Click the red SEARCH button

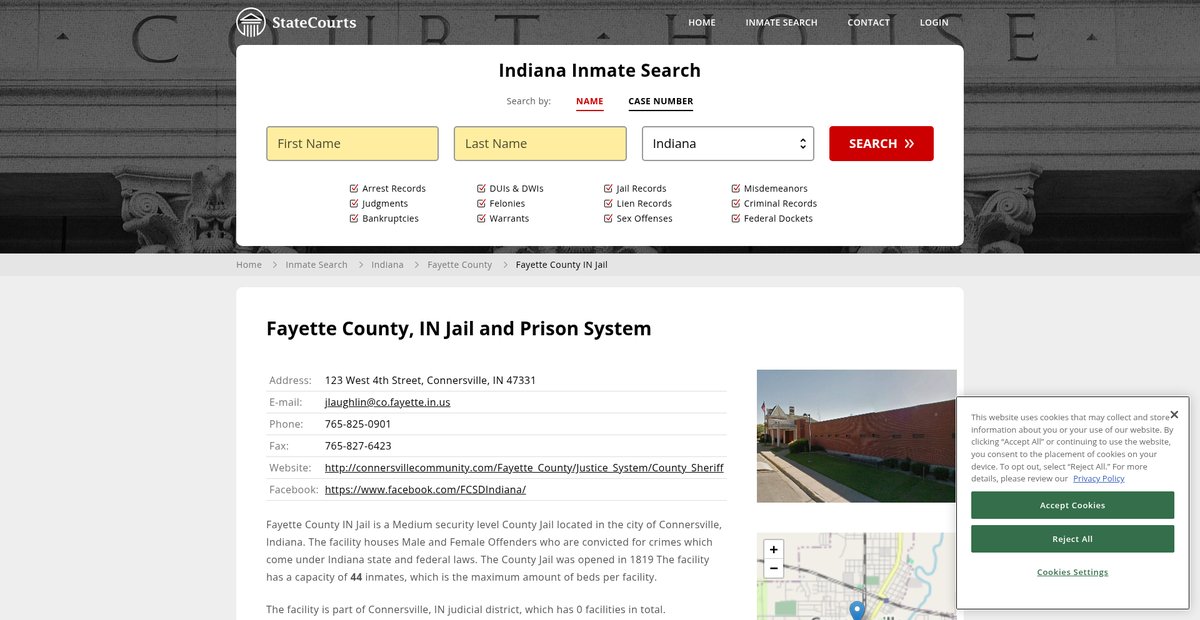(x=881, y=143)
